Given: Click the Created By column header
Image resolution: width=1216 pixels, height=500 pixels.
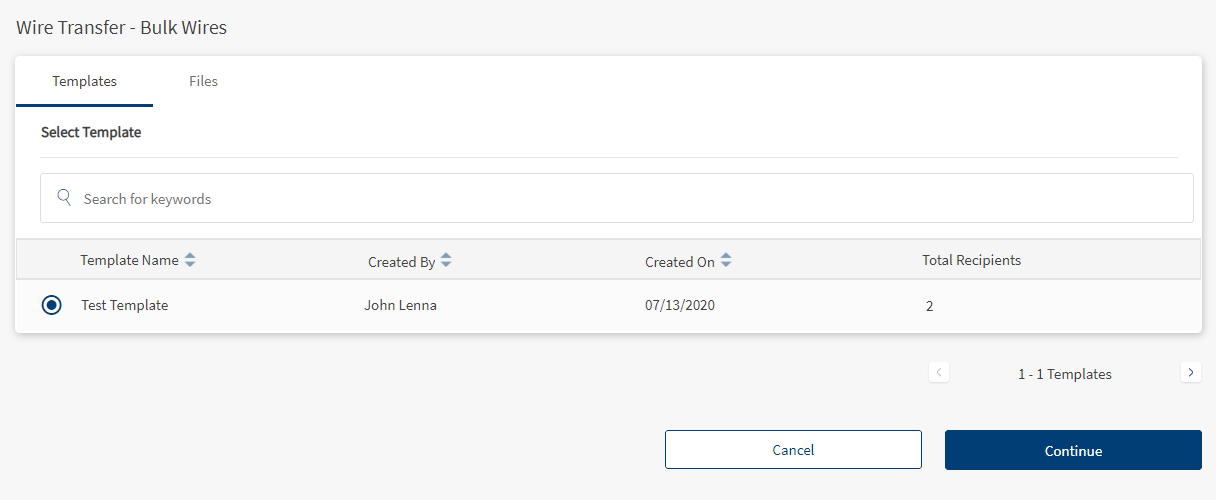Looking at the screenshot, I should 401,262.
